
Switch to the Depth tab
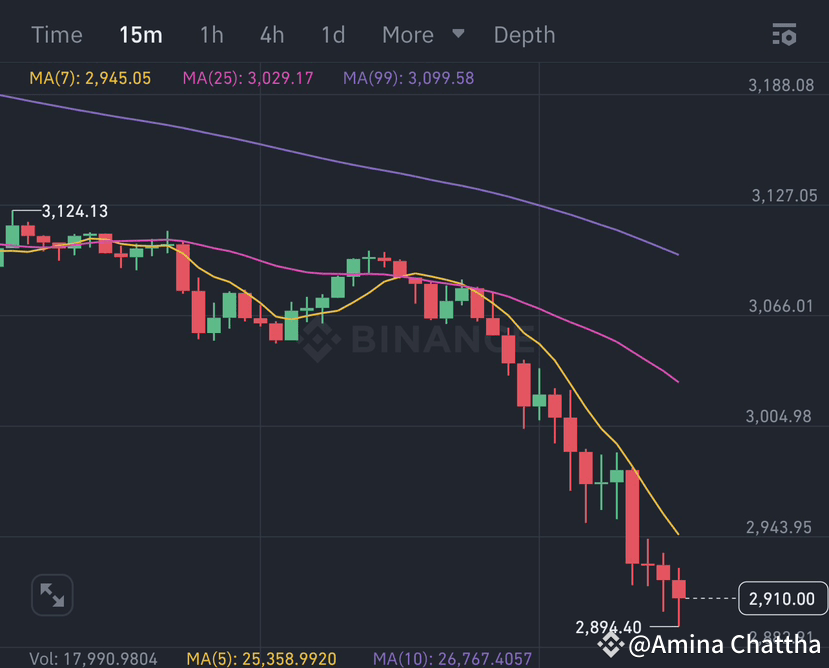[524, 34]
